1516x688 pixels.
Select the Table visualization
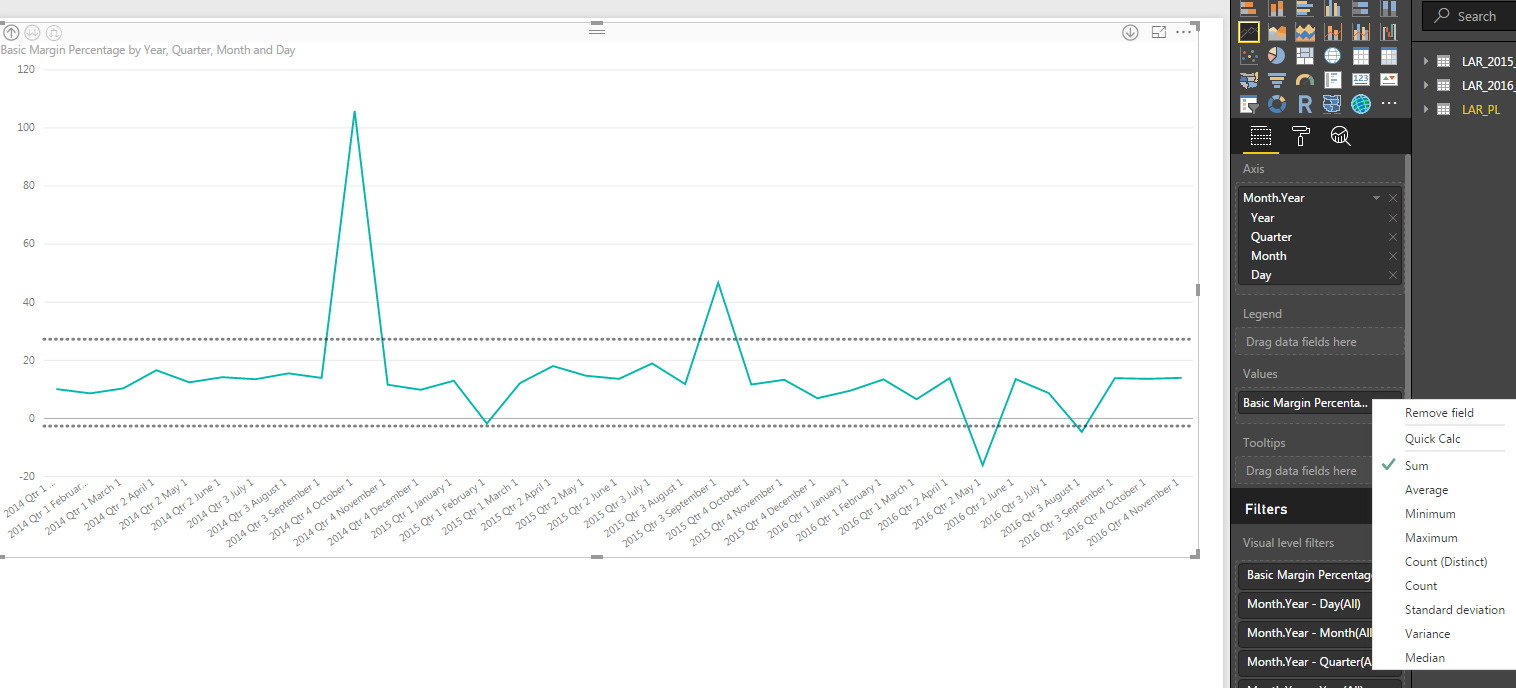pyautogui.click(x=1361, y=56)
